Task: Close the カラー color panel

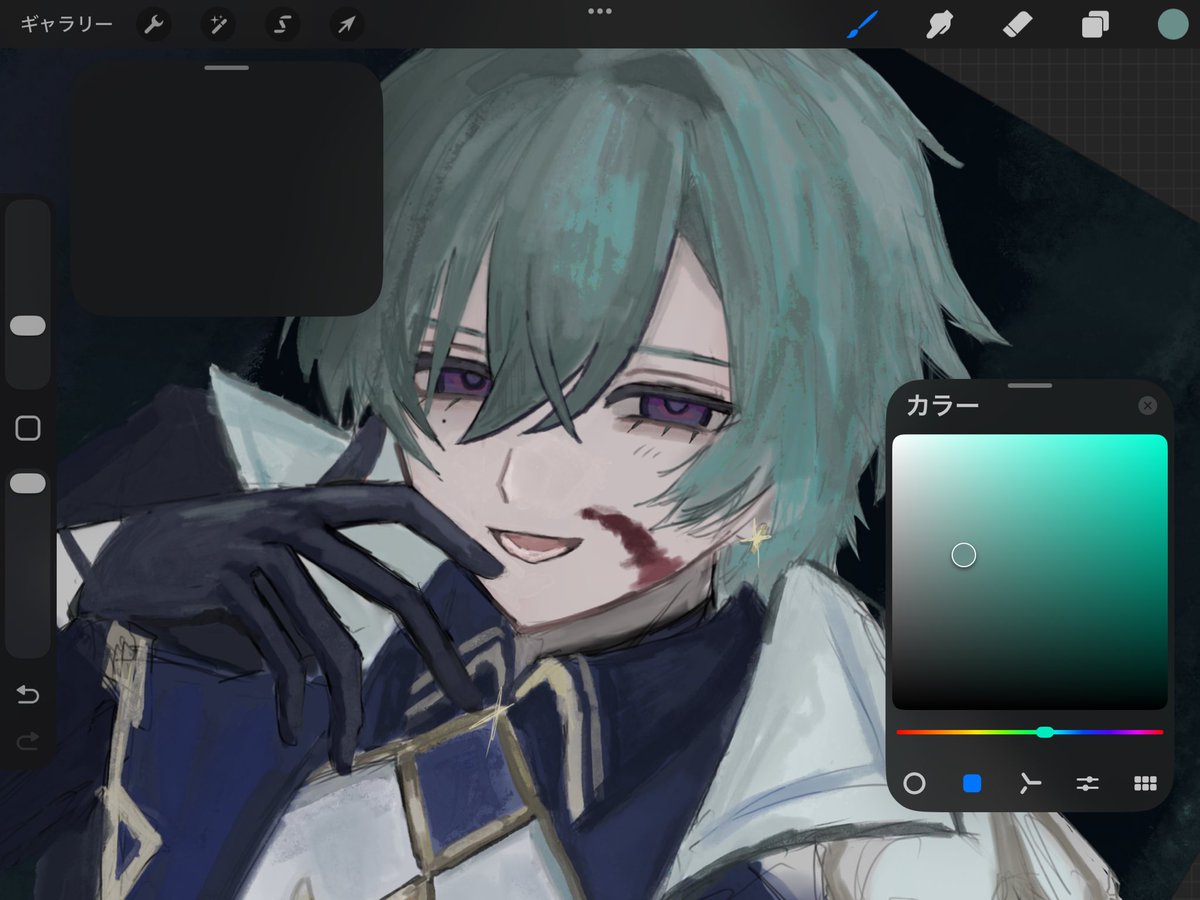Action: [x=1148, y=405]
